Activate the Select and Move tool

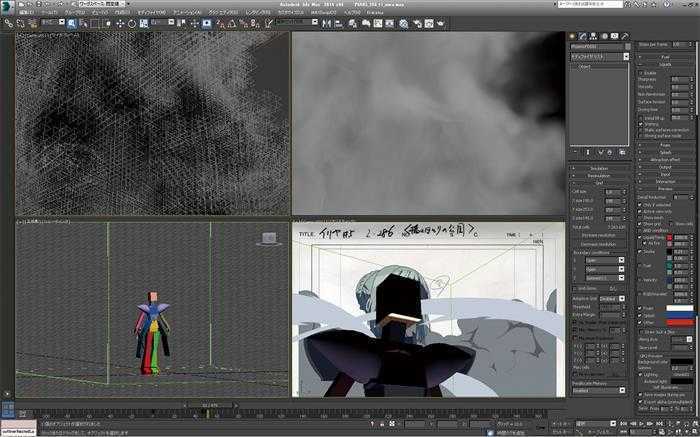tap(120, 23)
